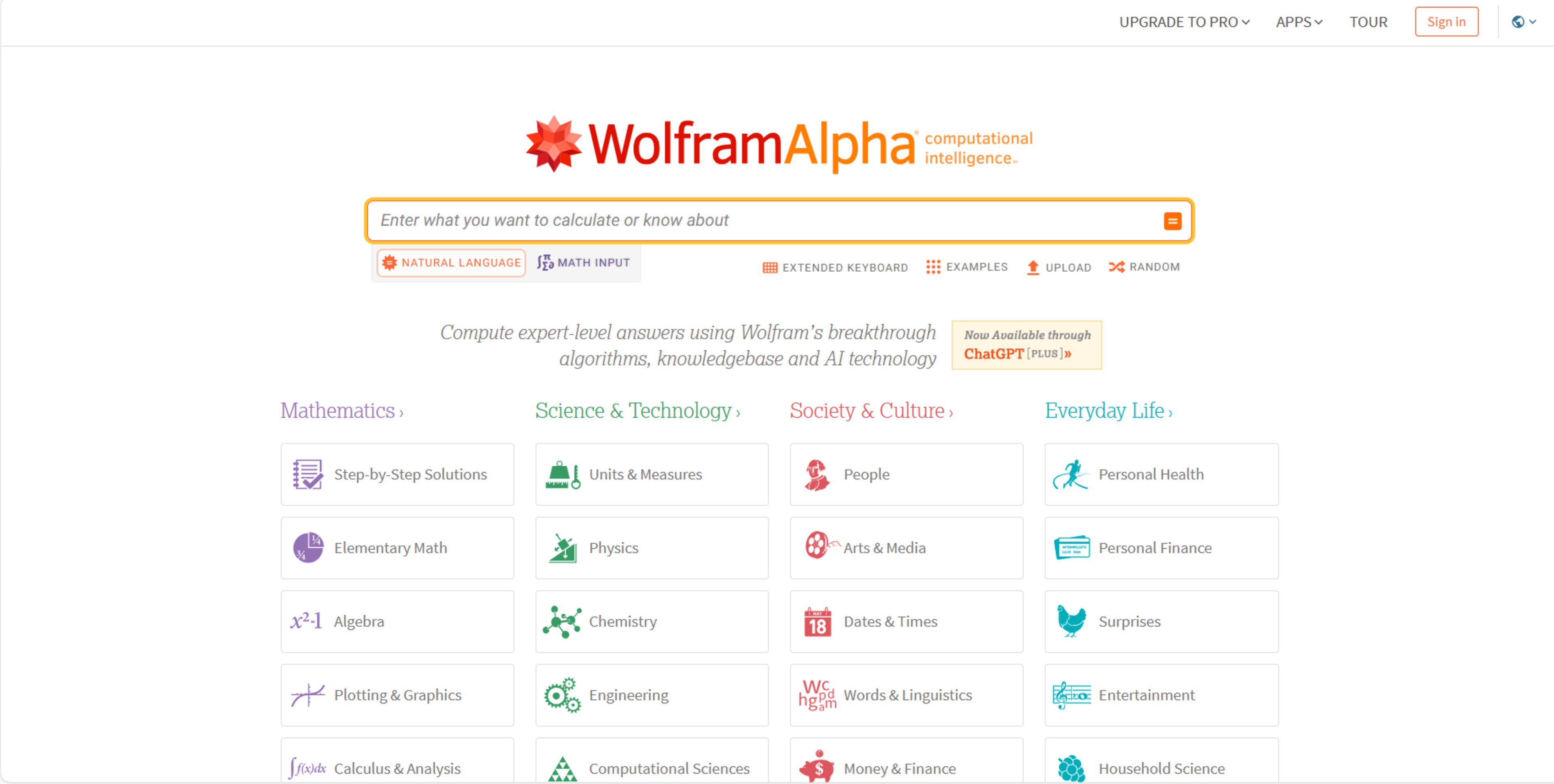Image resolution: width=1554 pixels, height=784 pixels.
Task: Click the Upload option
Action: (x=1059, y=267)
